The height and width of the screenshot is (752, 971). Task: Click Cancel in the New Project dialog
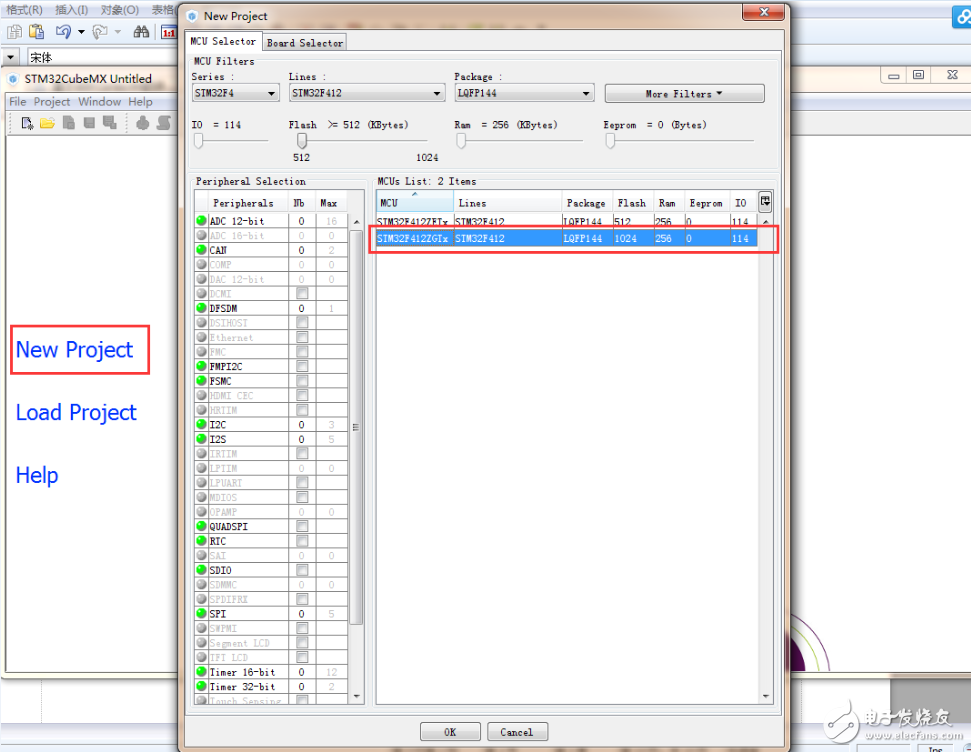pyautogui.click(x=516, y=732)
